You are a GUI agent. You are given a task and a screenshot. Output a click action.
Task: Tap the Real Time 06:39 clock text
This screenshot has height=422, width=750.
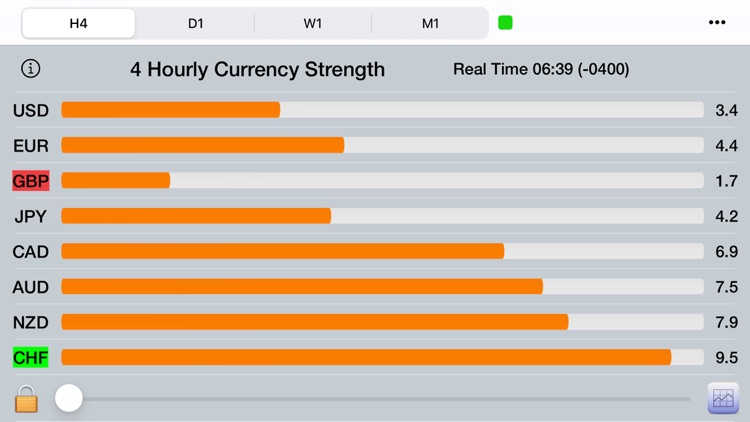541,70
